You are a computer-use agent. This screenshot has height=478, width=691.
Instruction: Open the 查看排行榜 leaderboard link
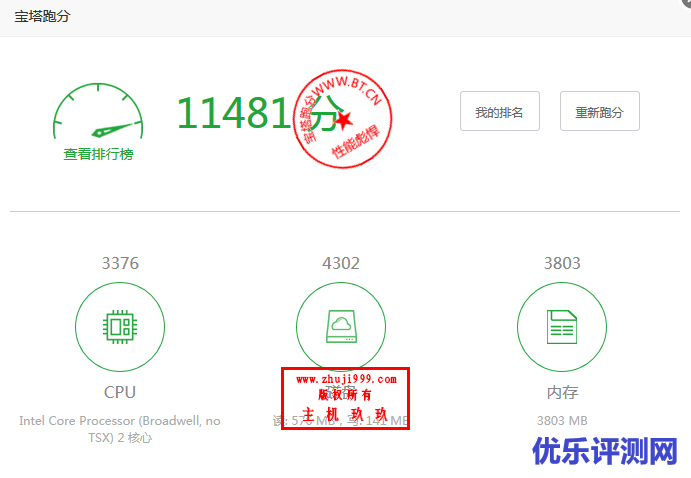pos(98,154)
